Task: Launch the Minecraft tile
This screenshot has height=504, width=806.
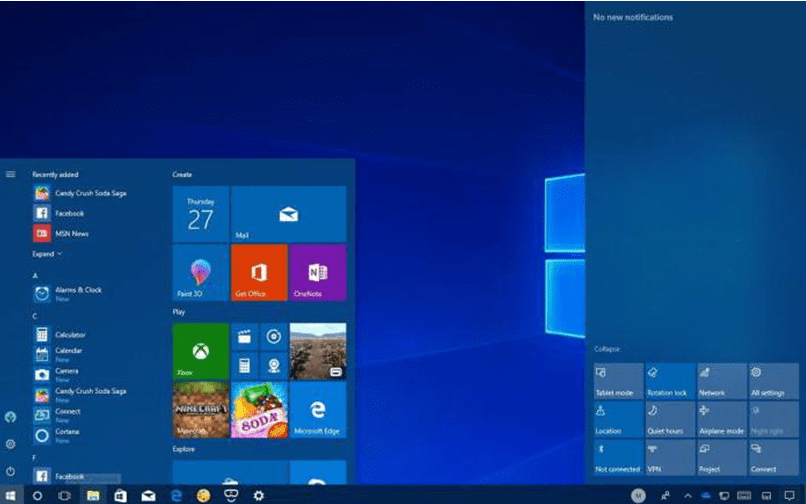Action: (x=201, y=410)
